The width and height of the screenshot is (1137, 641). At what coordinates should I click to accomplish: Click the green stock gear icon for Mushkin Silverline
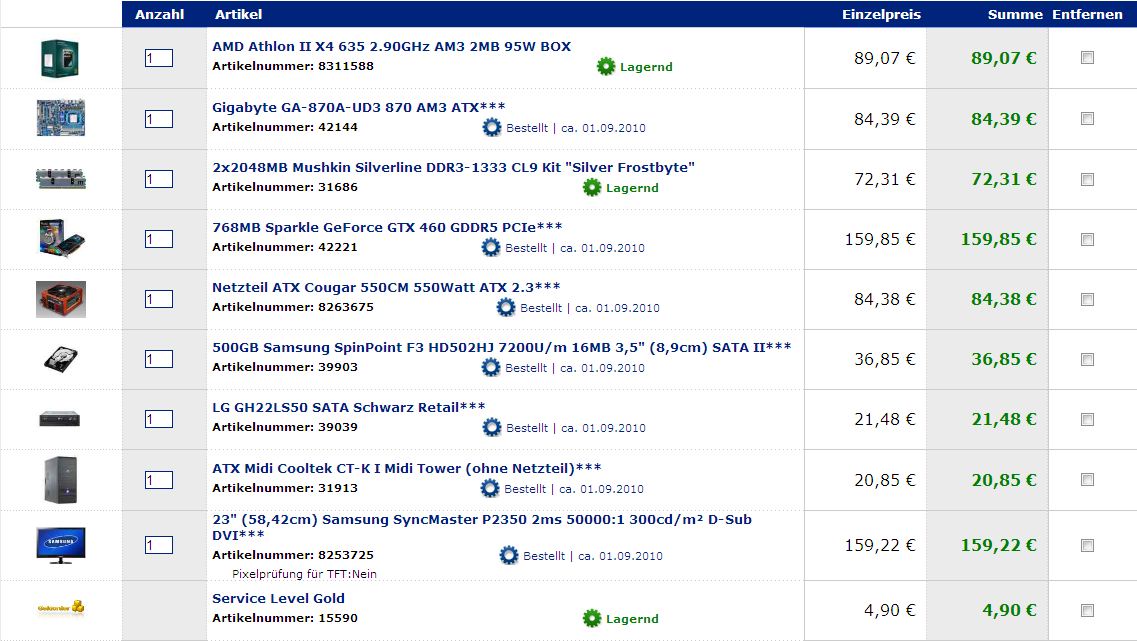[592, 188]
